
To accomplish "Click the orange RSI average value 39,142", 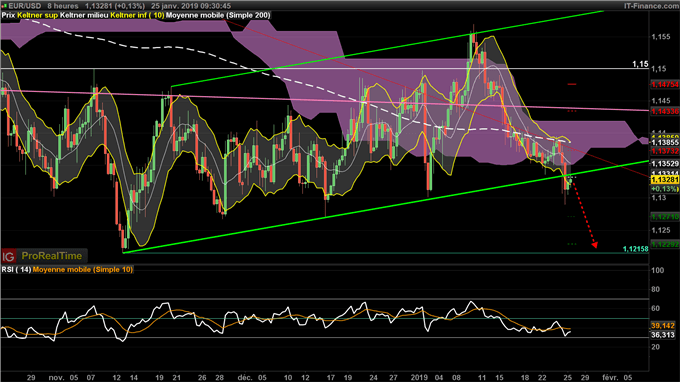I will pyautogui.click(x=663, y=326).
